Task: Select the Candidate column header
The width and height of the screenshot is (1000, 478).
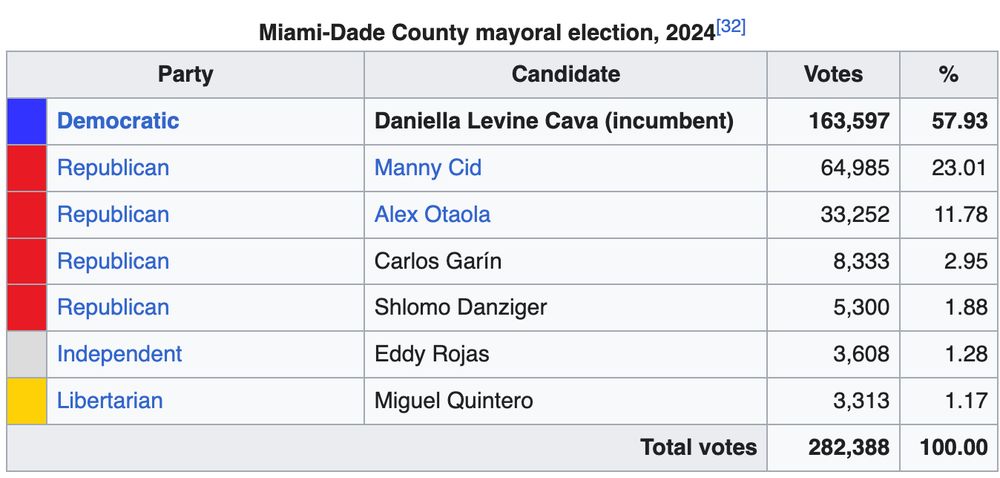Action: [x=565, y=75]
